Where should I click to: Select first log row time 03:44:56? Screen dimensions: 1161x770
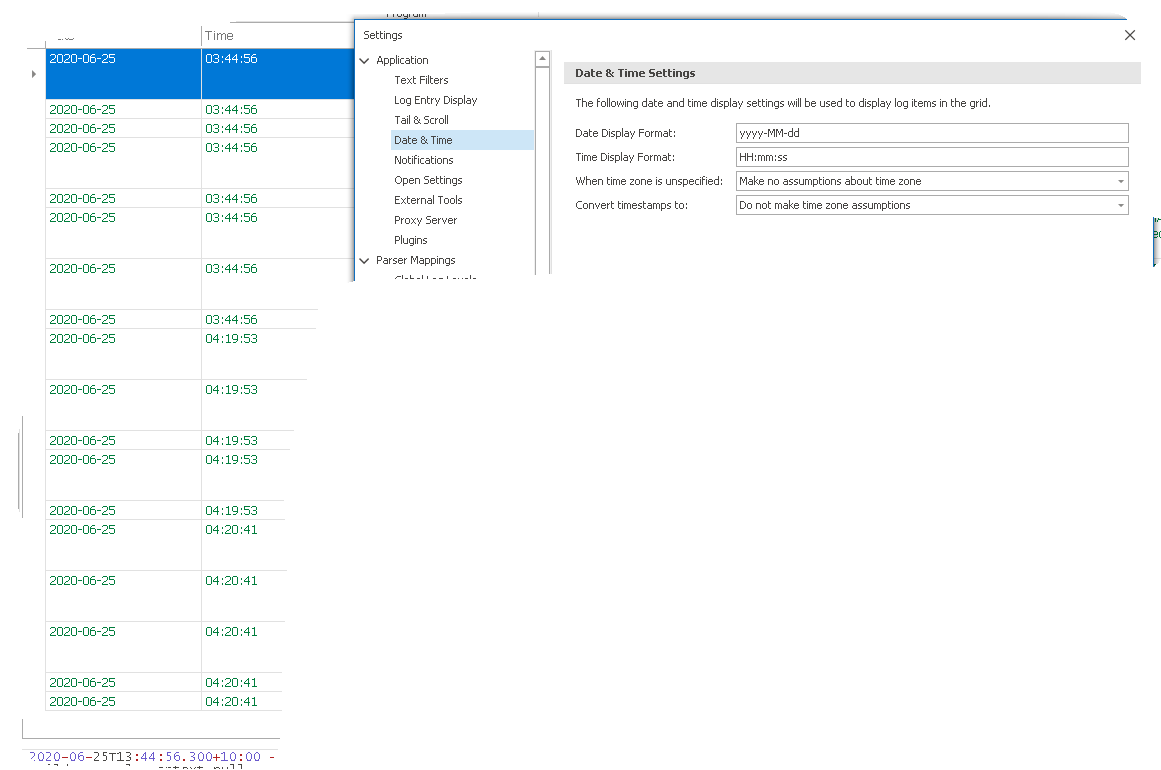click(x=231, y=58)
